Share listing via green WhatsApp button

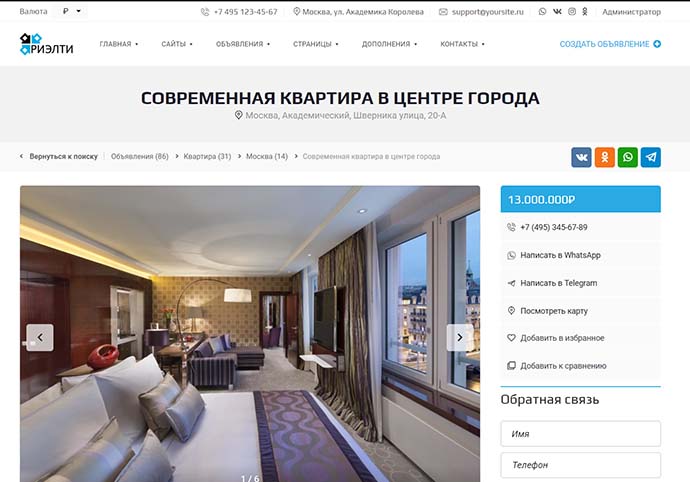coord(628,157)
